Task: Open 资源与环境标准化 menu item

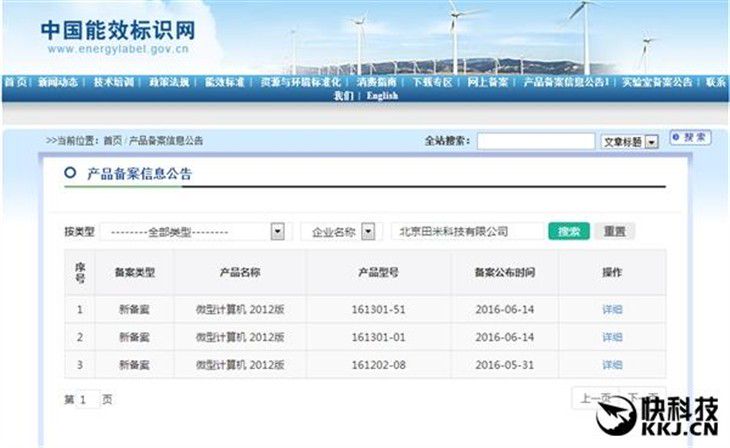Action: pos(300,82)
